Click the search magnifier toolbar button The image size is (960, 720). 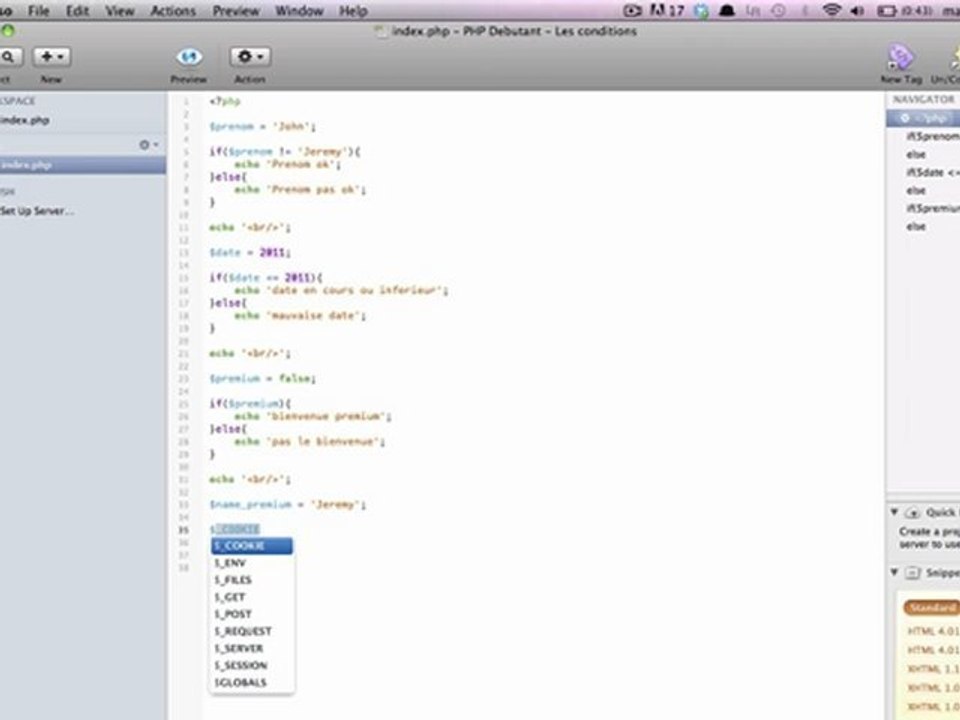(10, 57)
